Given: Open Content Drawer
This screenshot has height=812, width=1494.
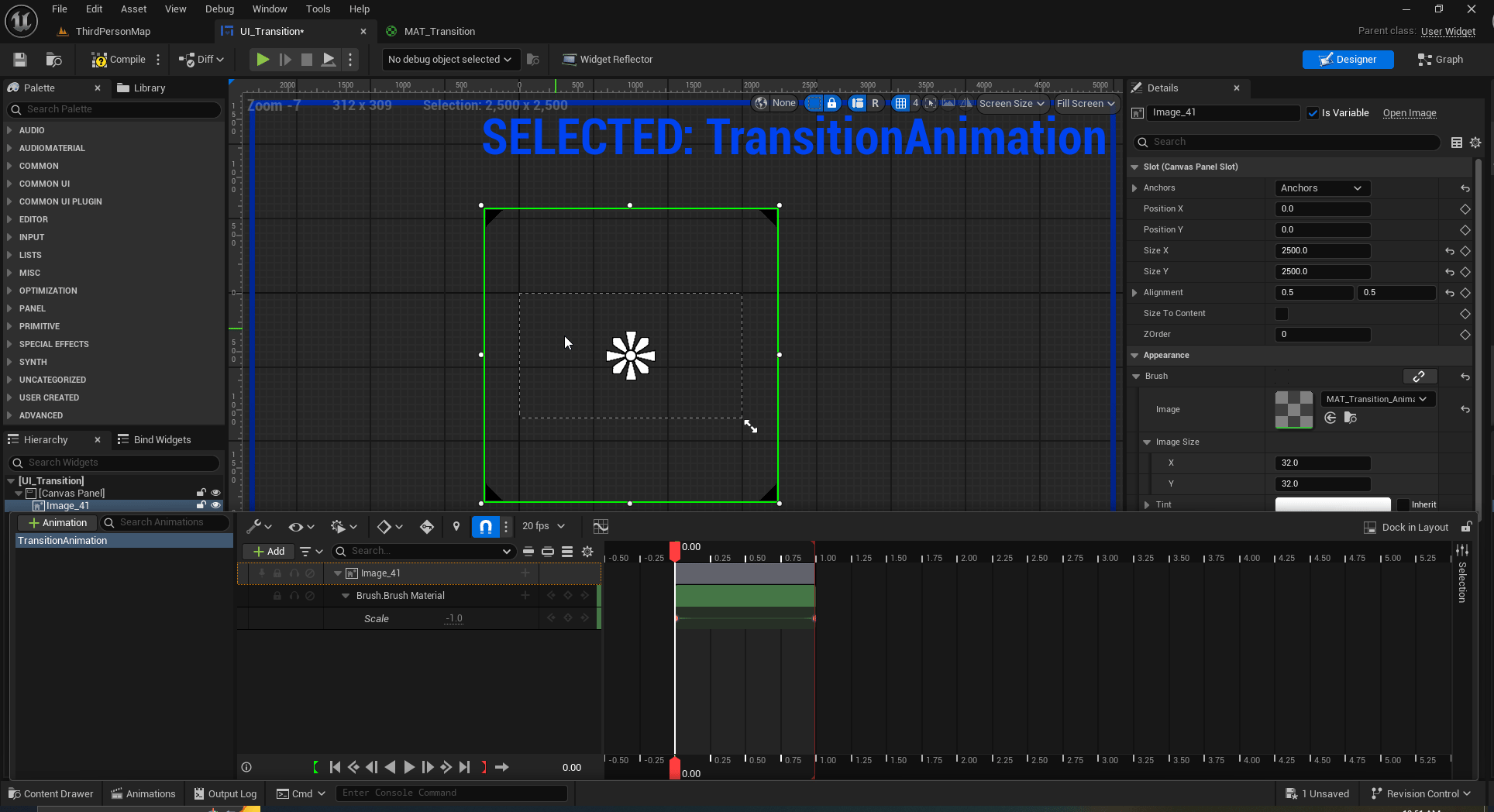Looking at the screenshot, I should 51,793.
